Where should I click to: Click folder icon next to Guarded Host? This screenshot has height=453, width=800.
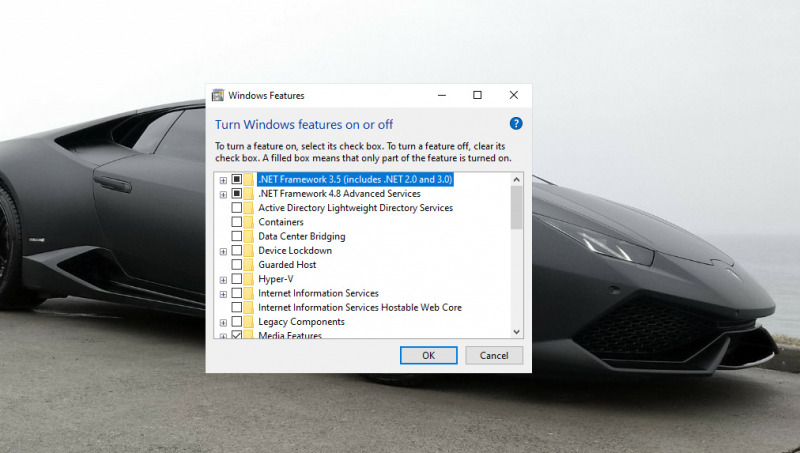pos(248,265)
